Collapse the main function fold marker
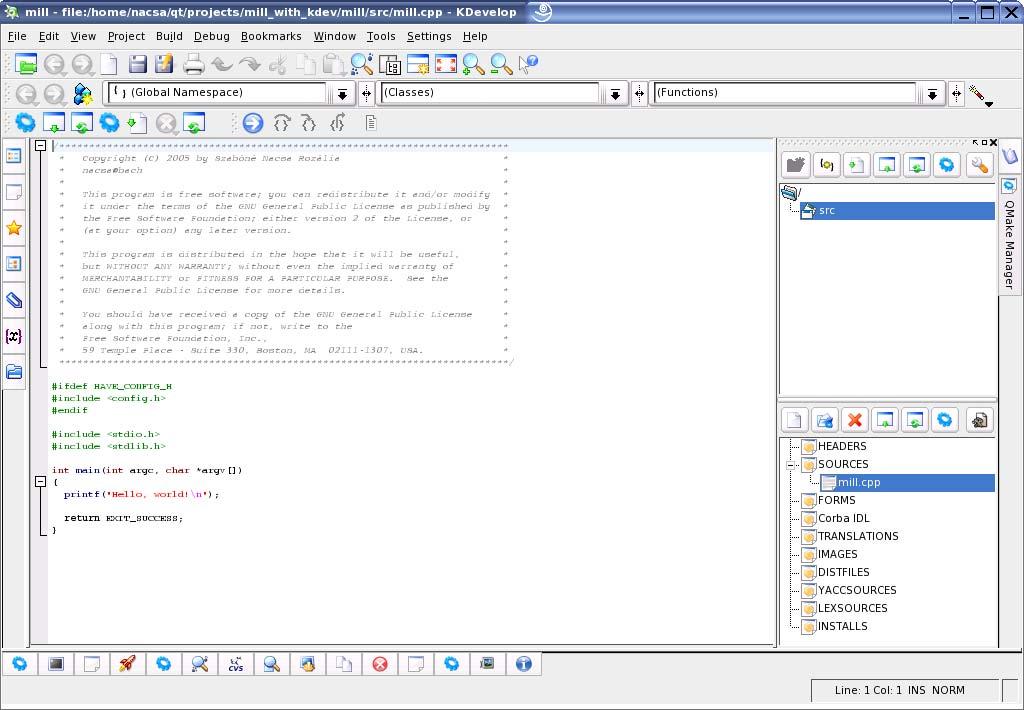1024x710 pixels. pos(40,482)
